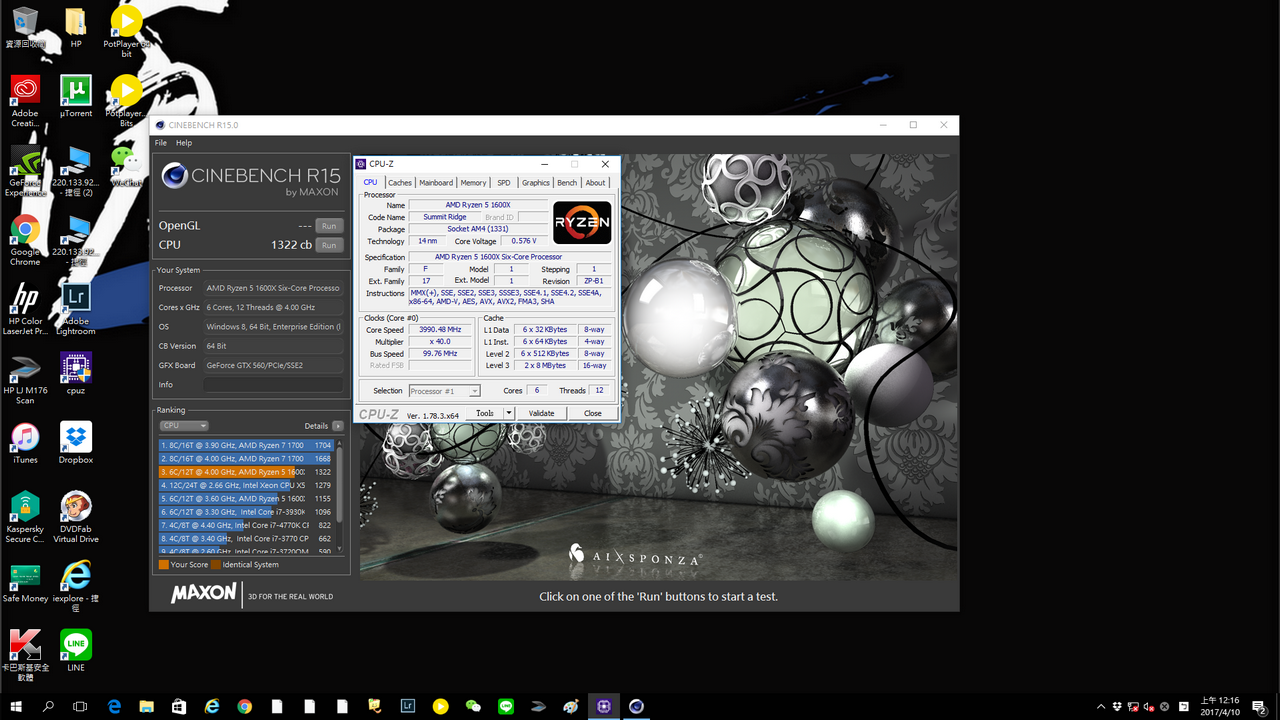Open HP LJ M176 Scan shortcut
This screenshot has height=720, width=1280.
tap(25, 378)
